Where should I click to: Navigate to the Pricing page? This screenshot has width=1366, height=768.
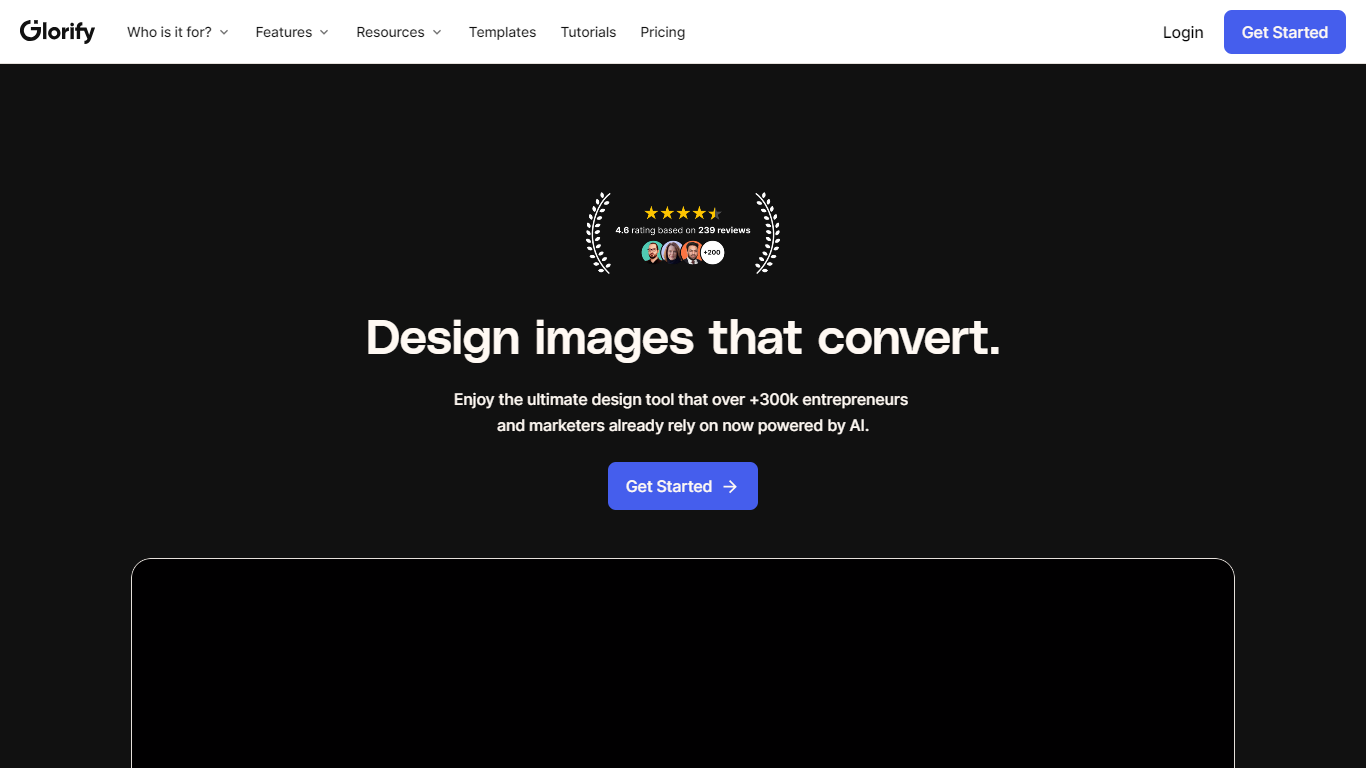(x=663, y=32)
